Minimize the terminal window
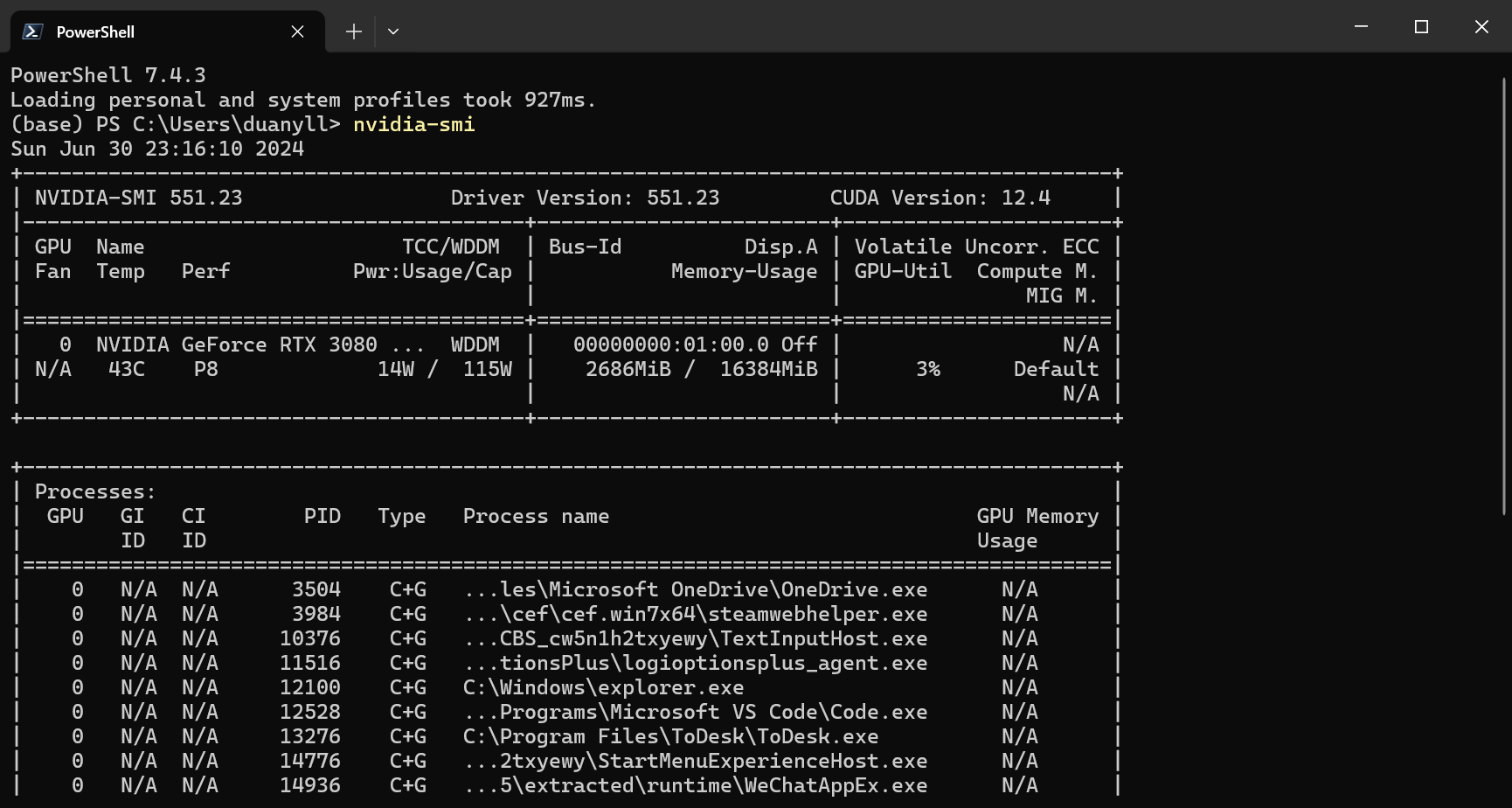The width and height of the screenshot is (1512, 808). click(x=1360, y=26)
